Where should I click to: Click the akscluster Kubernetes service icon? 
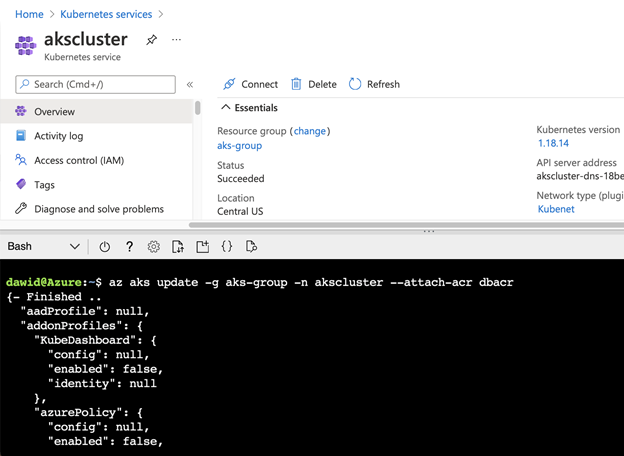pos(25,45)
